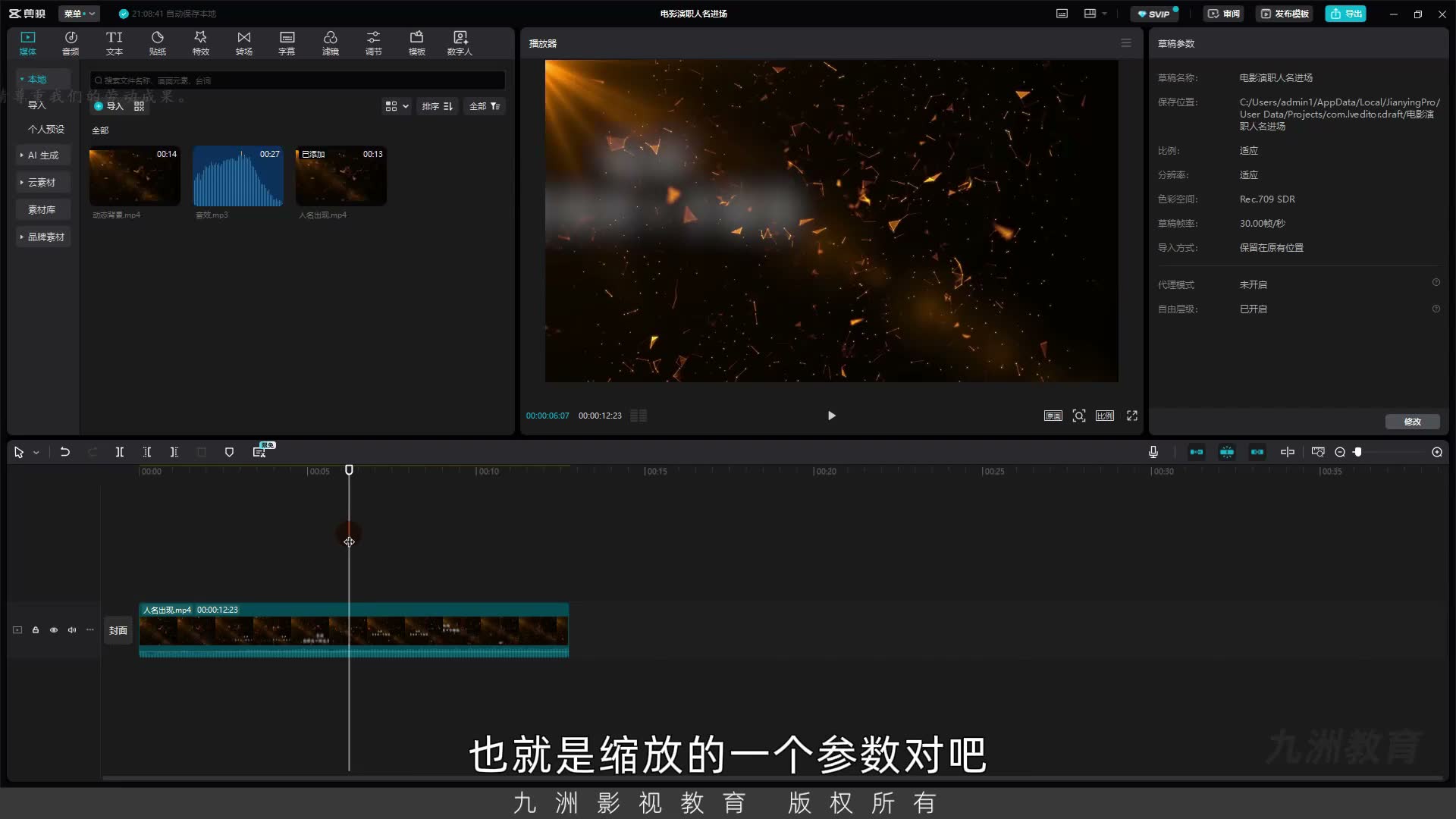Start voice-over recording with microphone

coord(1153,452)
